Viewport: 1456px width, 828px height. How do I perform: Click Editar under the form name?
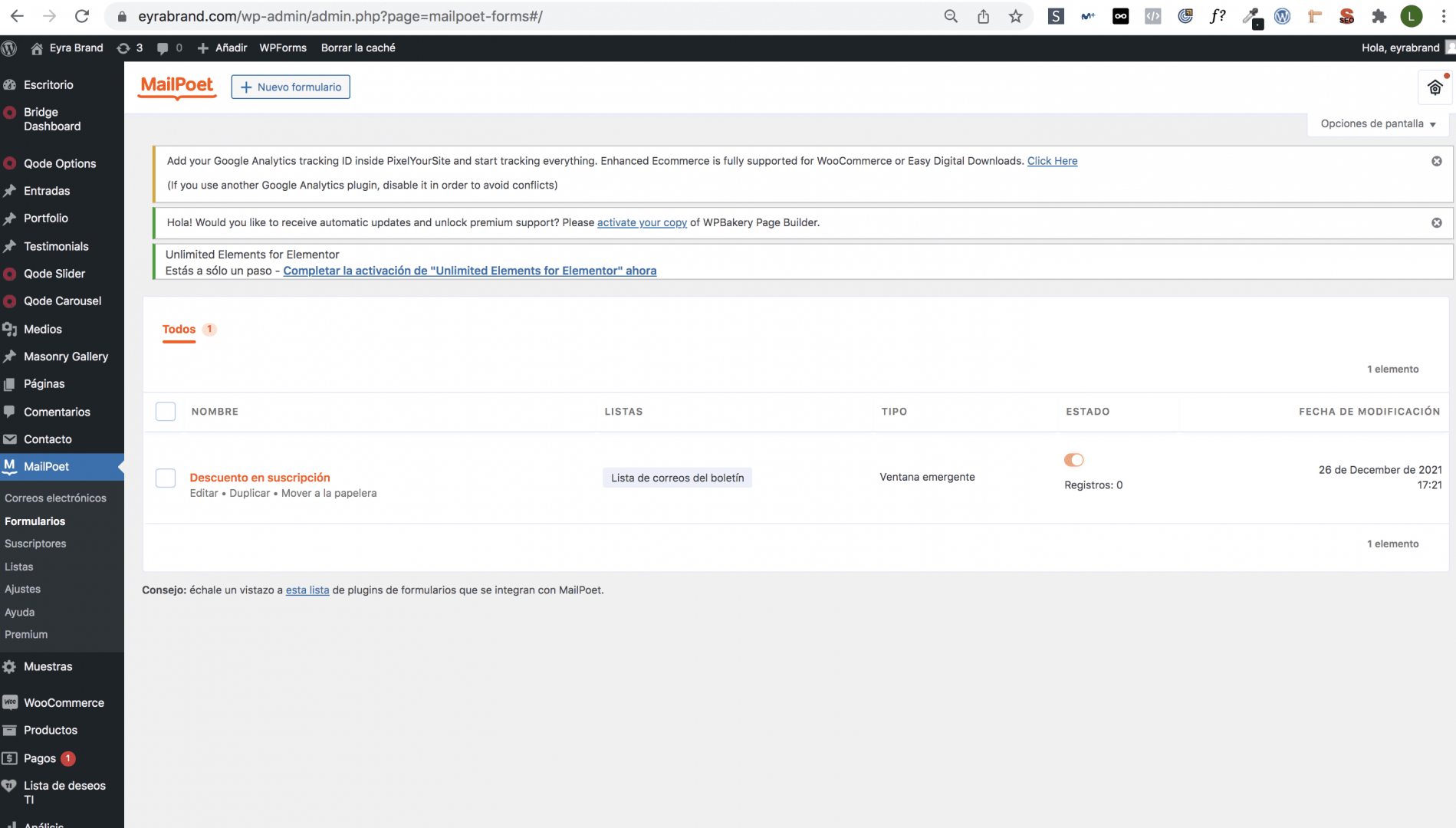coord(204,493)
